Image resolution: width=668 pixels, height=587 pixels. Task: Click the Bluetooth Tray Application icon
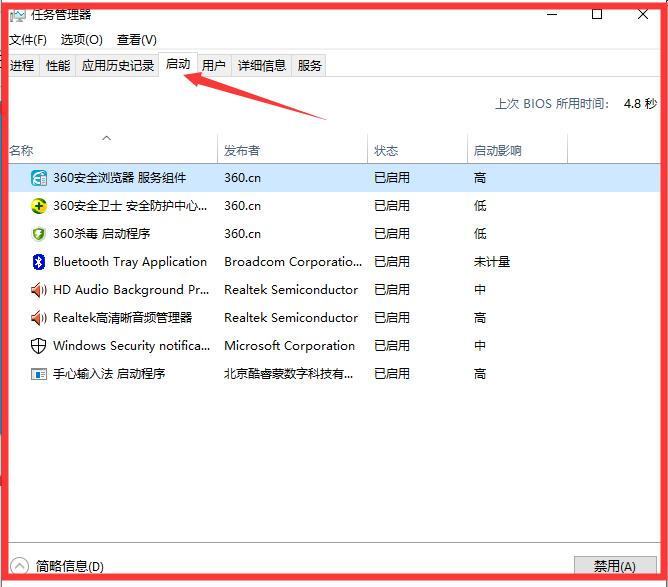click(39, 262)
